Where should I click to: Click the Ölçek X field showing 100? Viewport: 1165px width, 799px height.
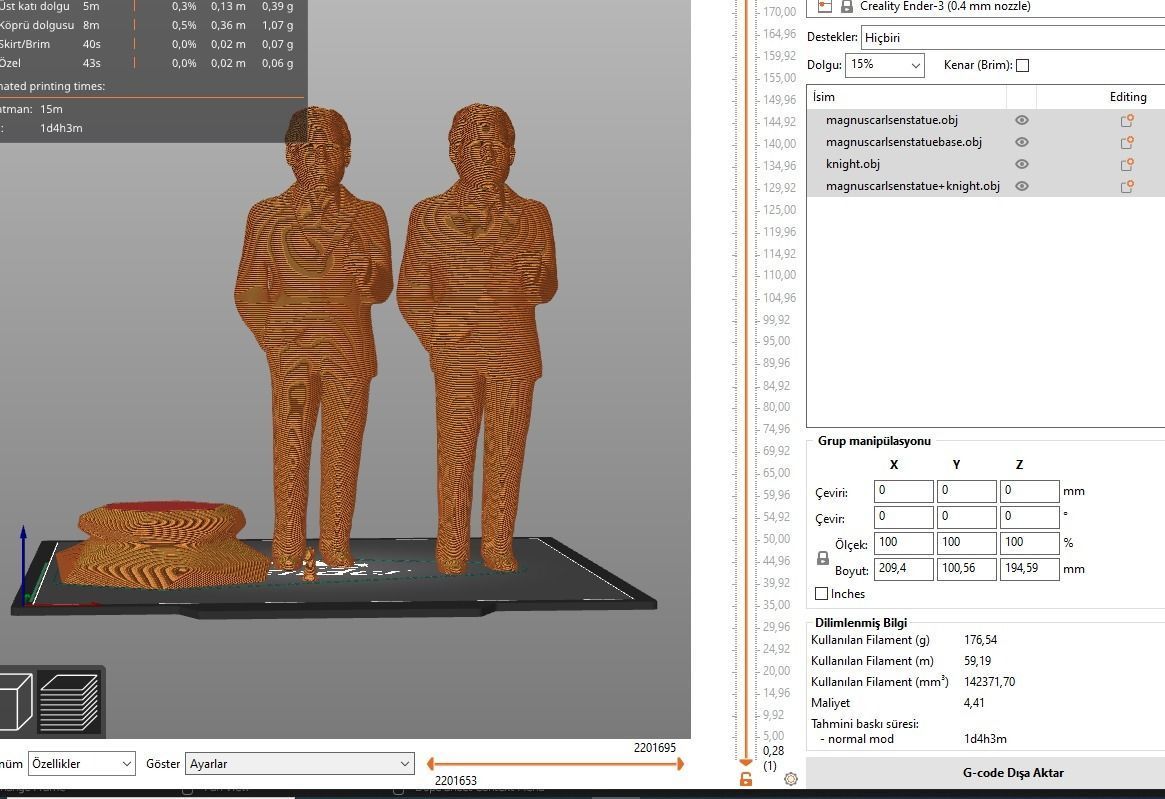903,543
